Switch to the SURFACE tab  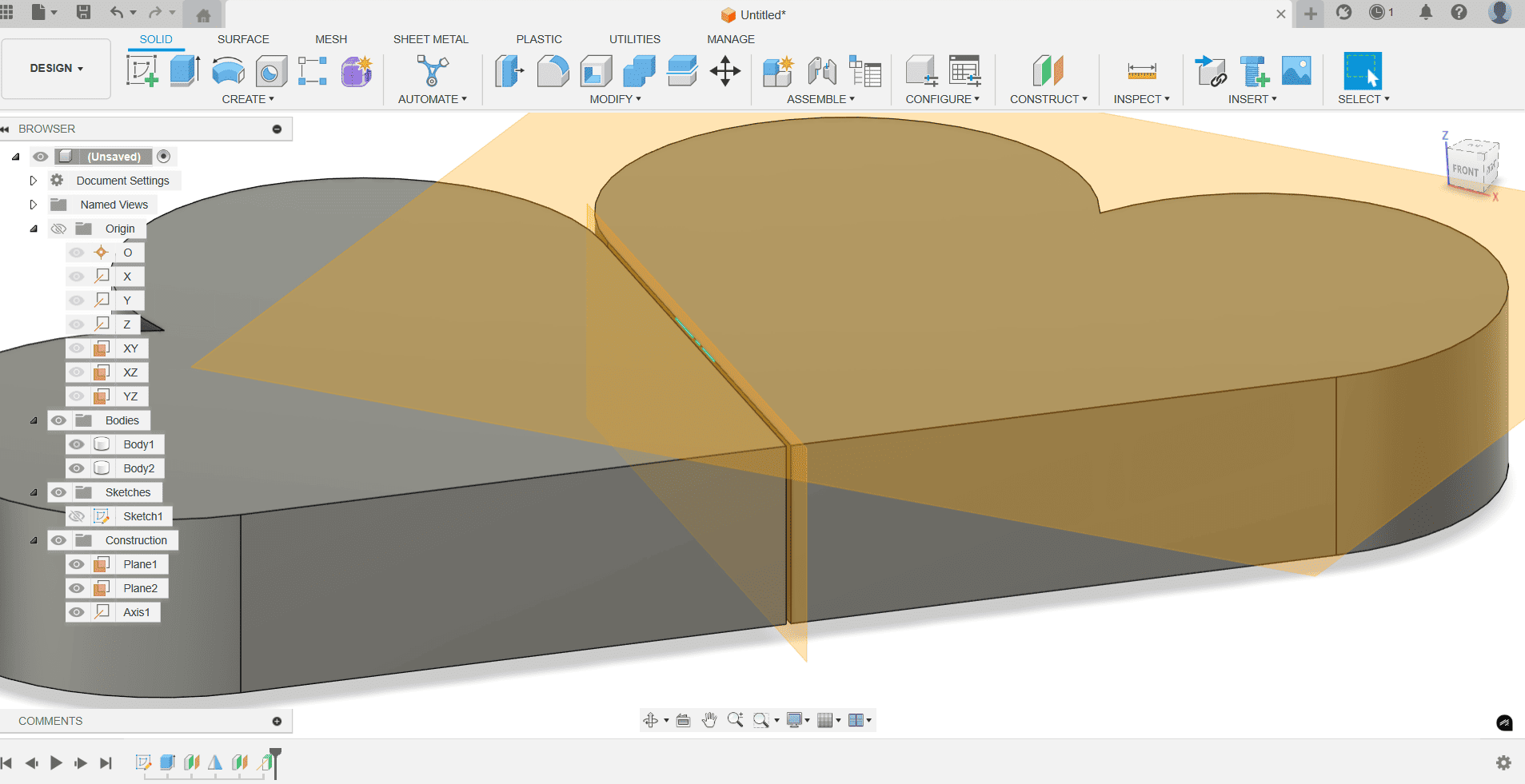[243, 39]
